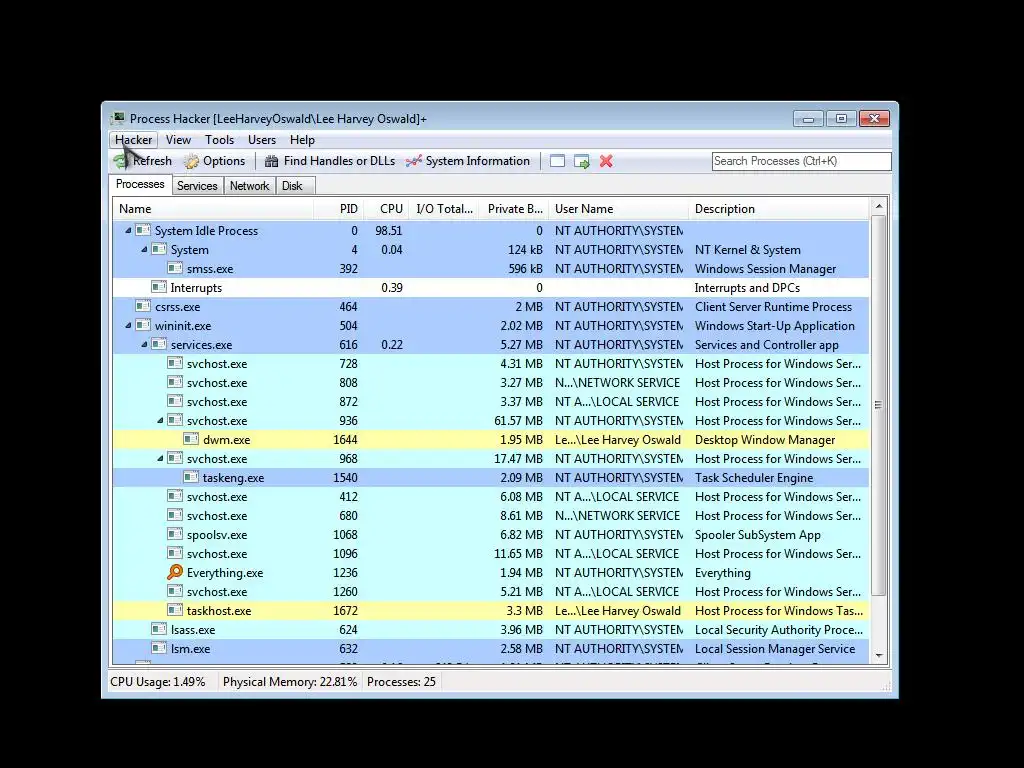Click the spoolsv.exe process icon

(175, 534)
